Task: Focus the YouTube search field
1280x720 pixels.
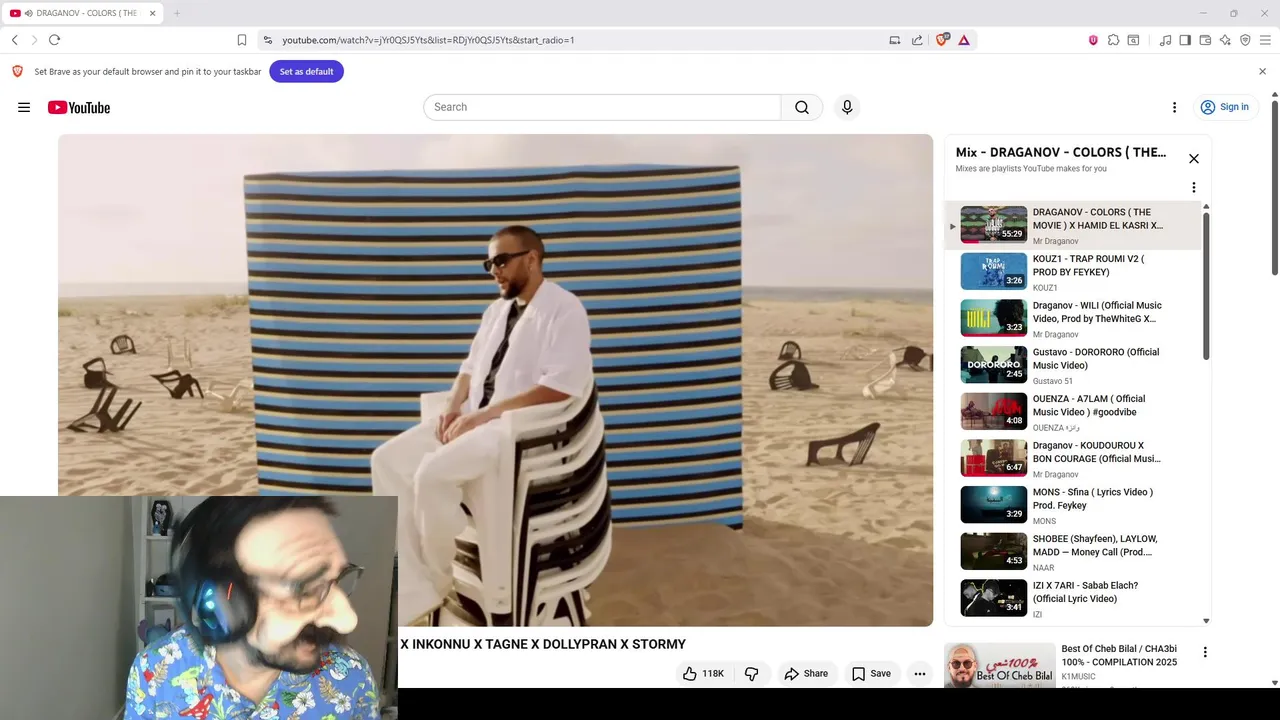Action: 602,107
